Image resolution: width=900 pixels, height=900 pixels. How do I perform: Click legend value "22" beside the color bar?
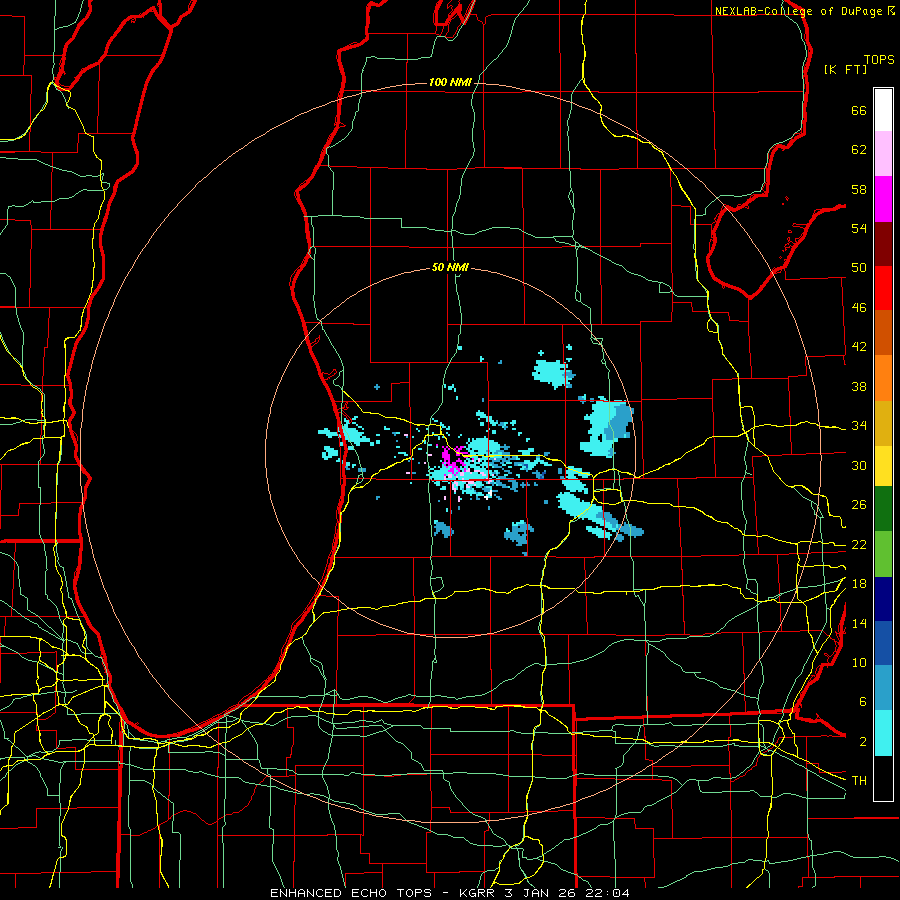pyautogui.click(x=859, y=544)
